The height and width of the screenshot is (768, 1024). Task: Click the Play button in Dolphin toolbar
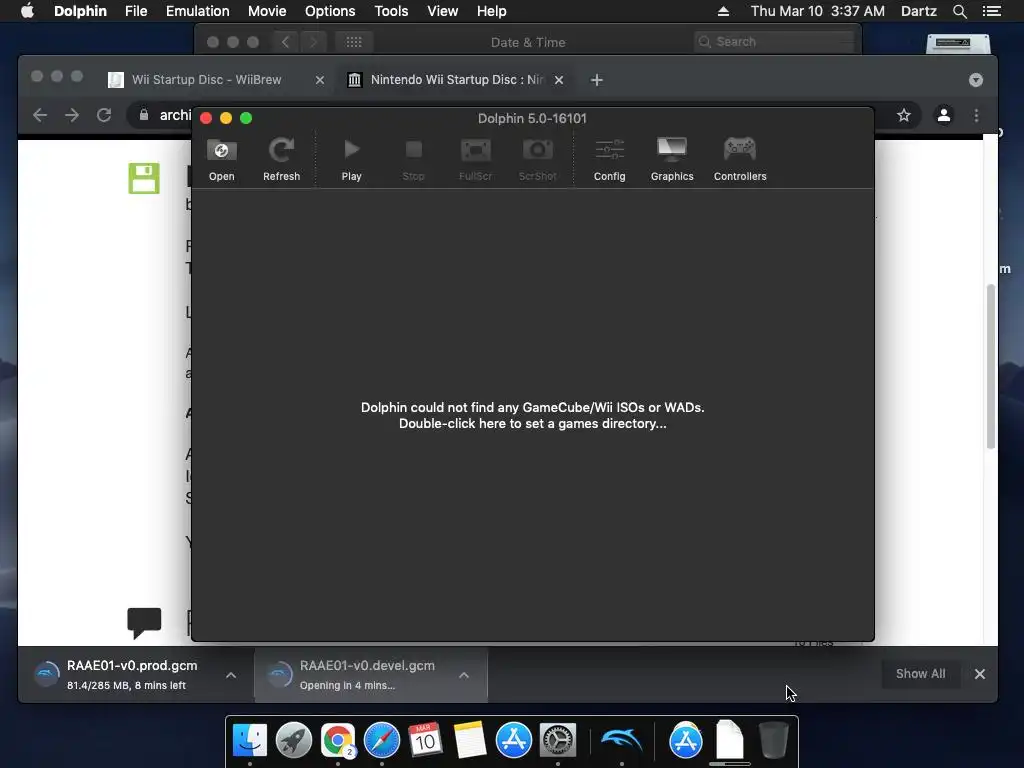point(351,150)
